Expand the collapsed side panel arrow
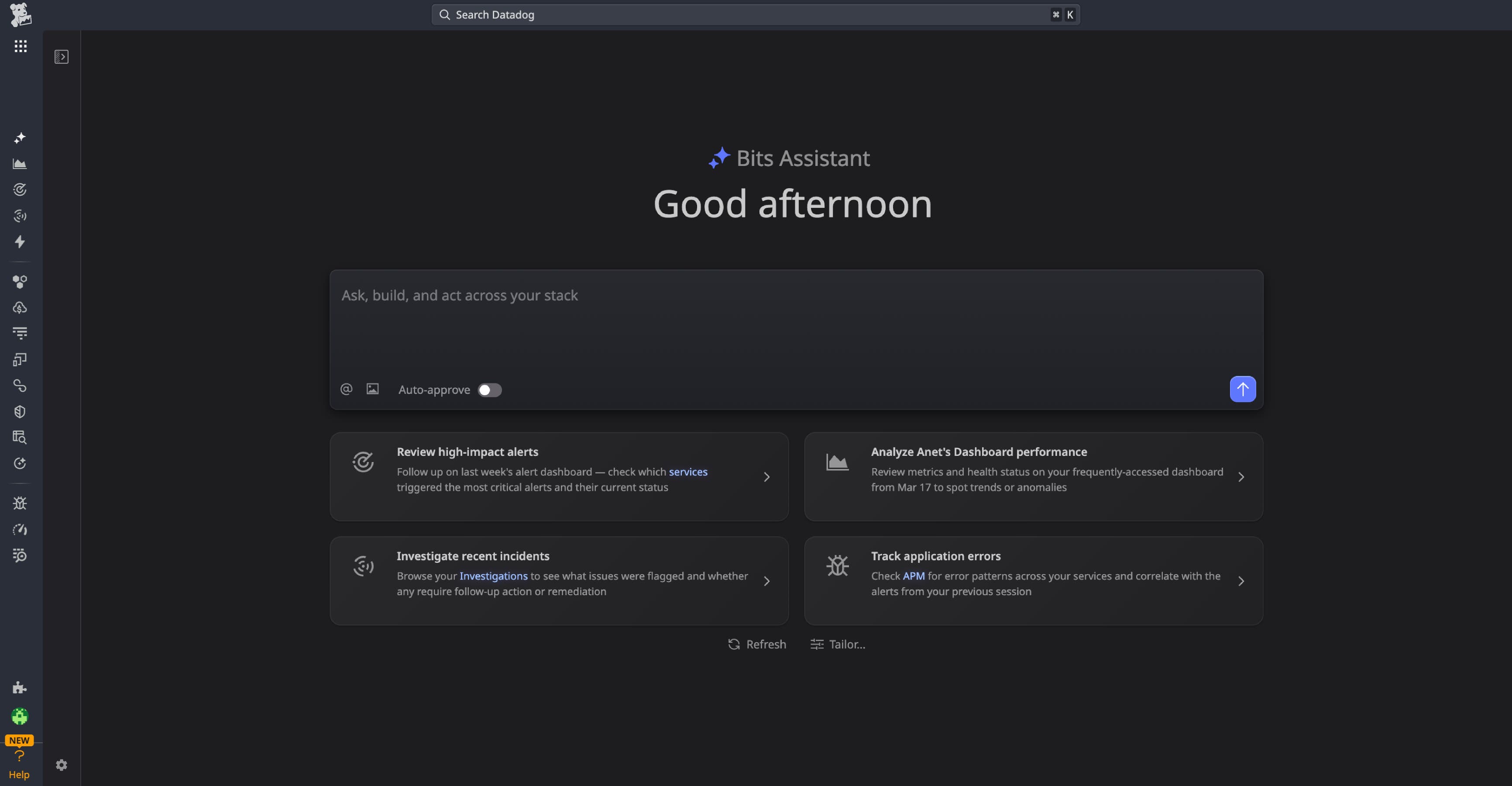This screenshot has width=1512, height=786. pyautogui.click(x=61, y=56)
